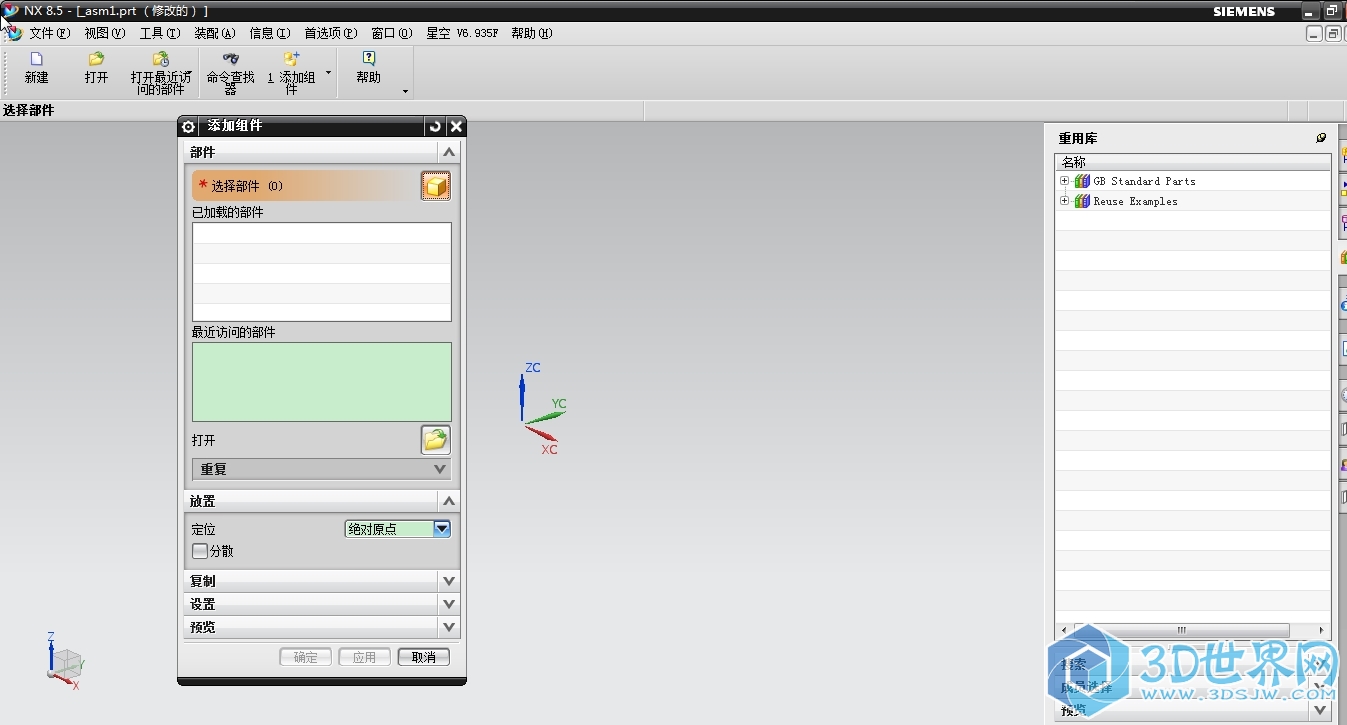Image resolution: width=1347 pixels, height=725 pixels.
Task: Expand the 重复 collapsed group arrow
Action: tap(440, 469)
